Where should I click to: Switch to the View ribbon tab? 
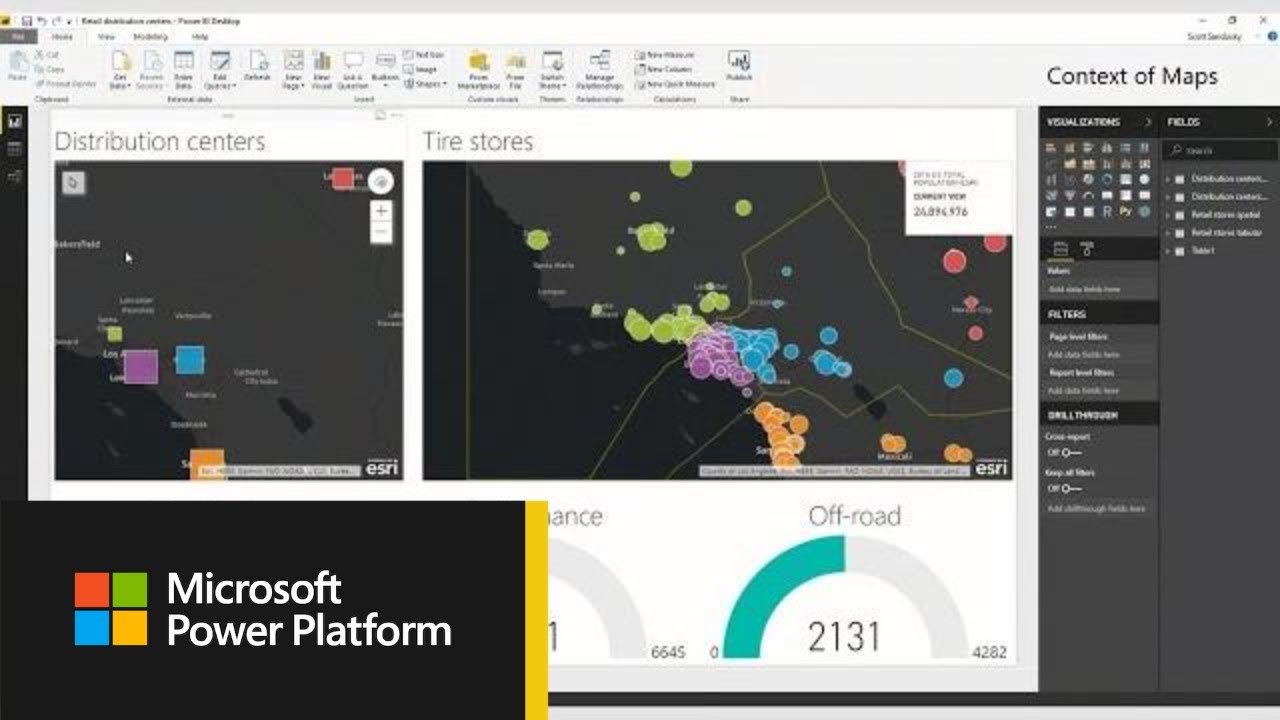pos(106,37)
